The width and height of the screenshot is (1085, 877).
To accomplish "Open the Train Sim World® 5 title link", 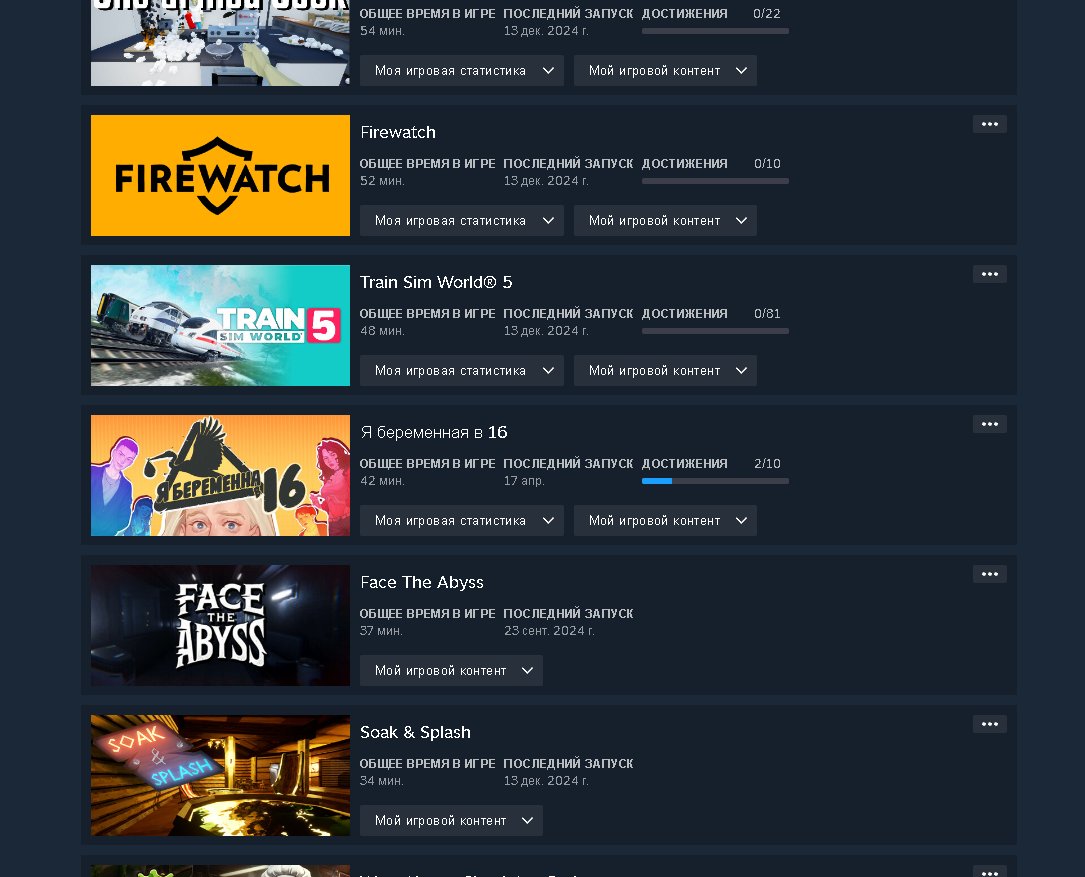I will coord(436,282).
